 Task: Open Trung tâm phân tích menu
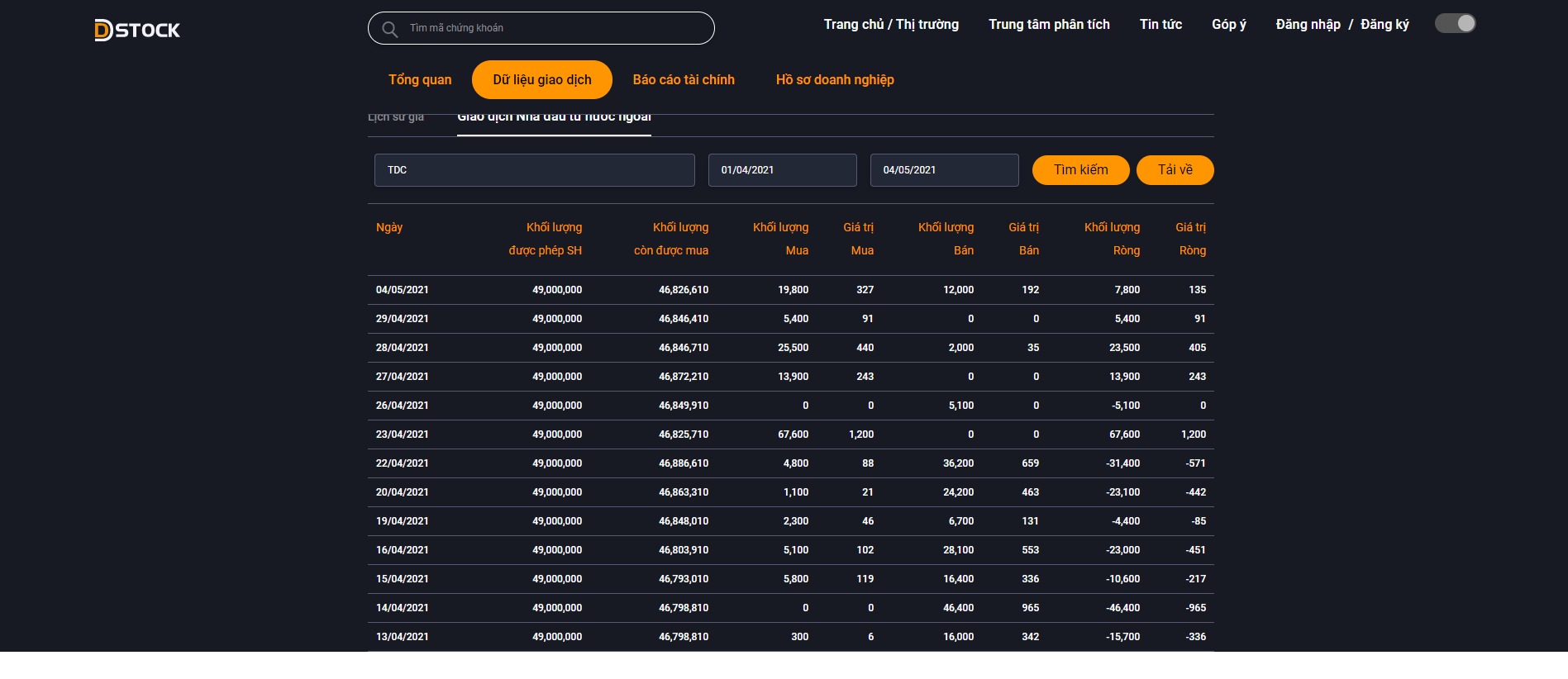pyautogui.click(x=1049, y=25)
